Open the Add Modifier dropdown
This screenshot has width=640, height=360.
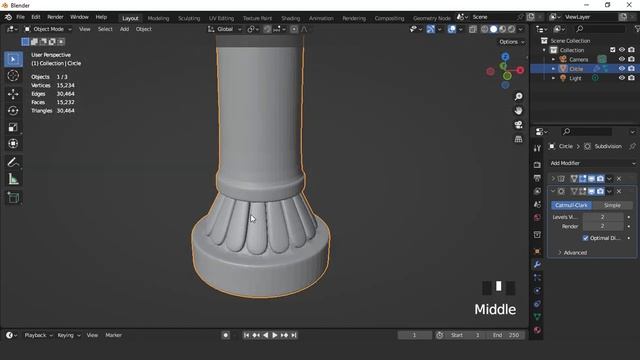coord(592,163)
